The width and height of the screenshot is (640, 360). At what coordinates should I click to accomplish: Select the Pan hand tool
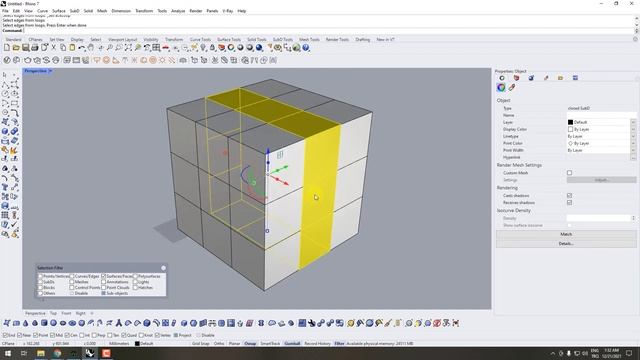(90, 48)
